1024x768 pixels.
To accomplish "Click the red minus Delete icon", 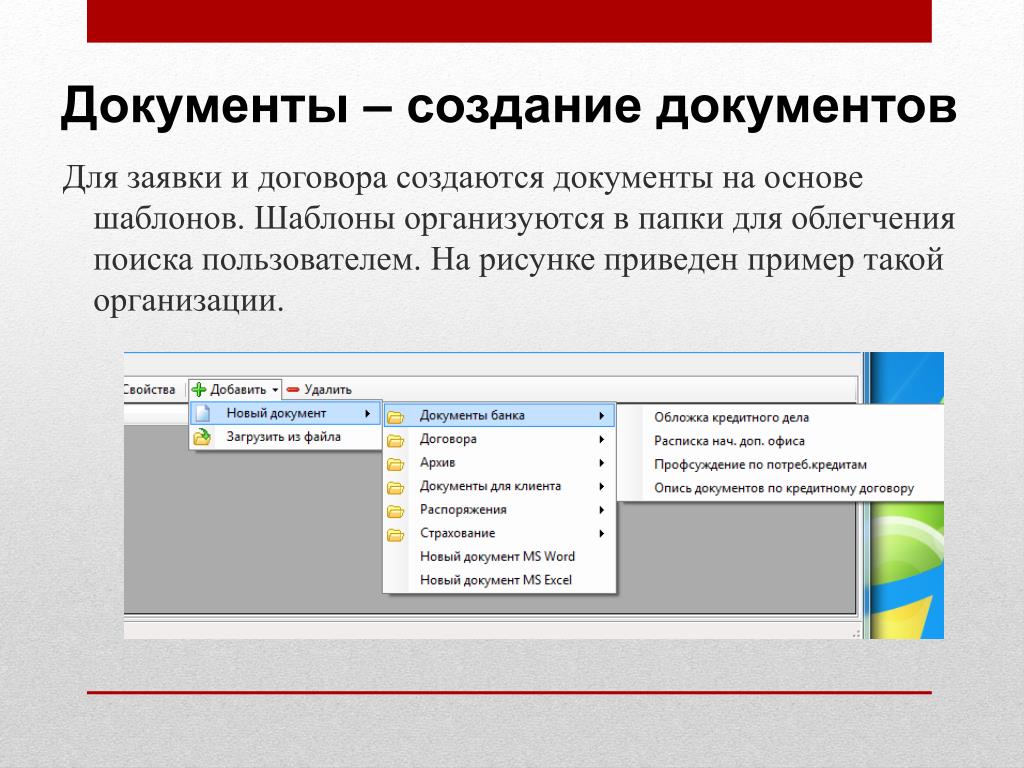I will pos(293,390).
